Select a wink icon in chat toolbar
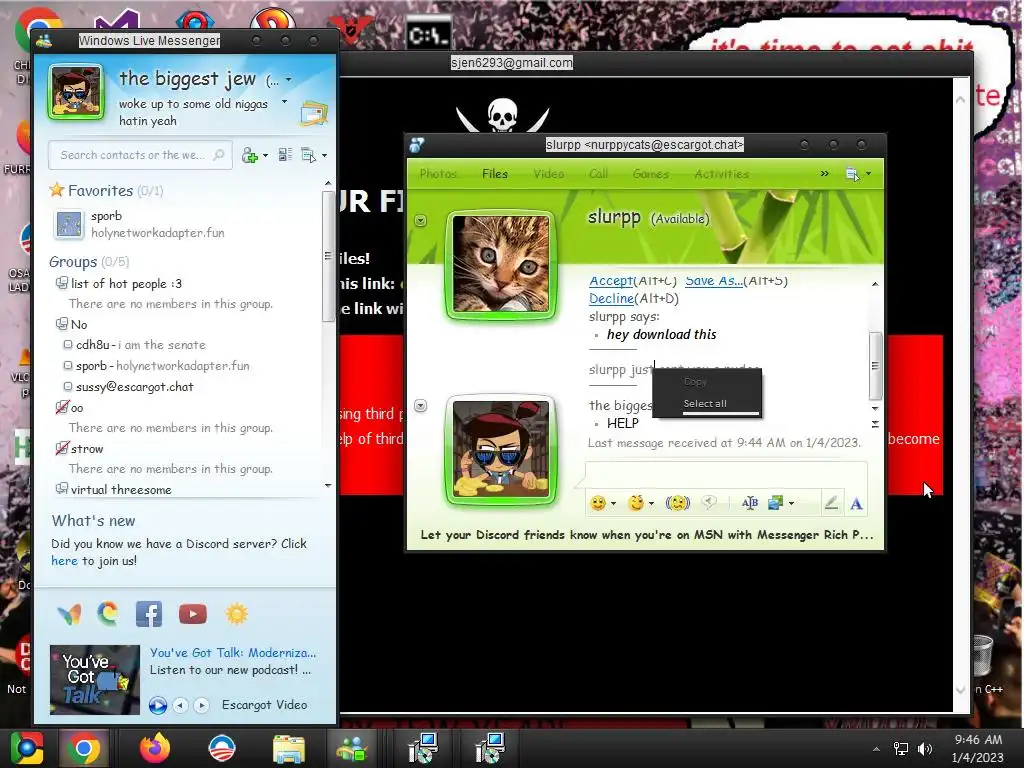 pyautogui.click(x=635, y=503)
